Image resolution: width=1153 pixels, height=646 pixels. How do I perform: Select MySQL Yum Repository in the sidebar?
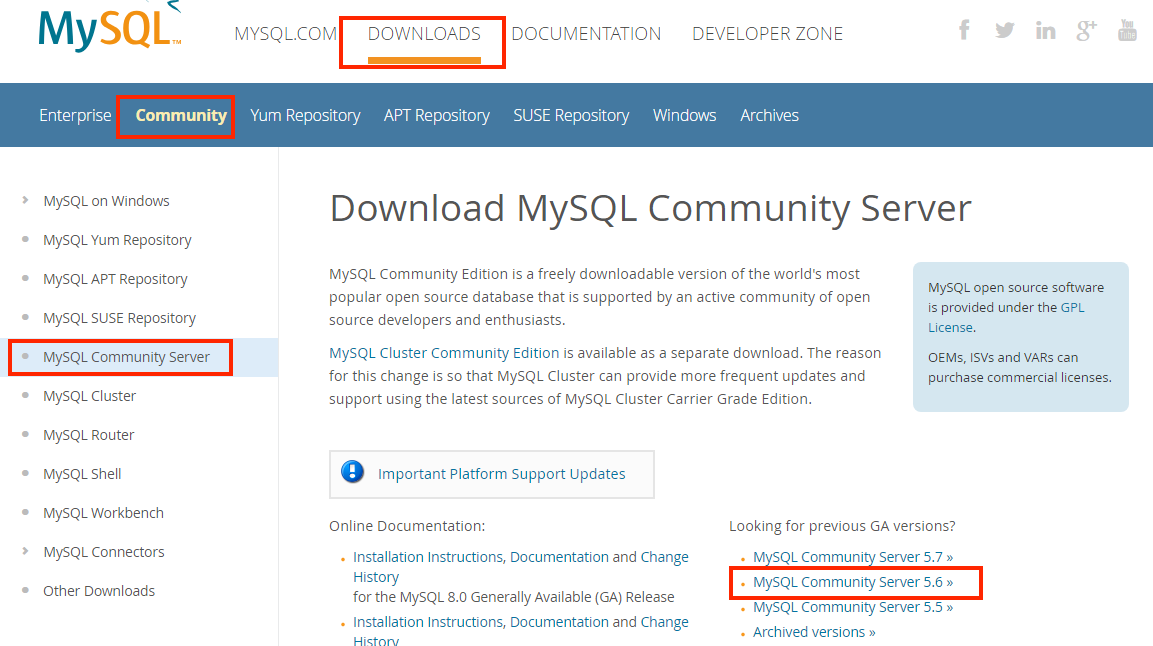tap(117, 240)
